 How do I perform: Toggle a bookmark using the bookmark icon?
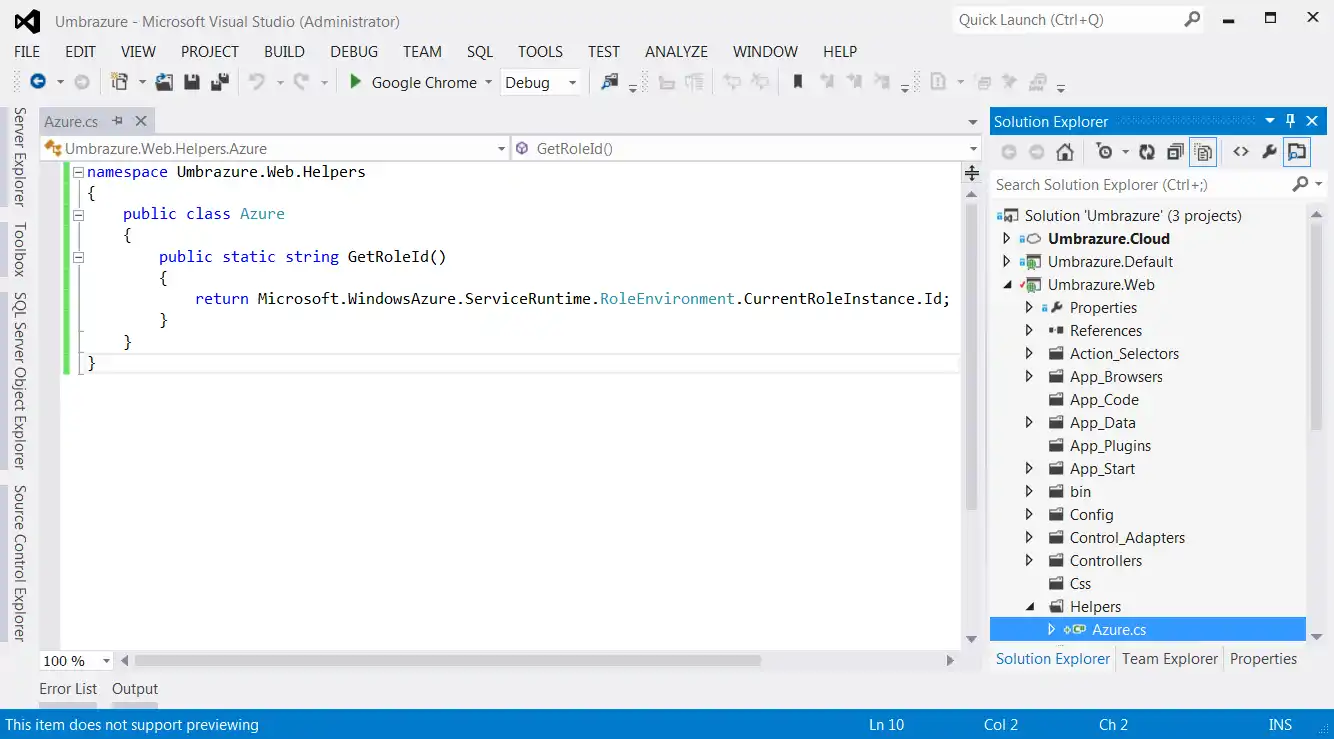tap(798, 82)
